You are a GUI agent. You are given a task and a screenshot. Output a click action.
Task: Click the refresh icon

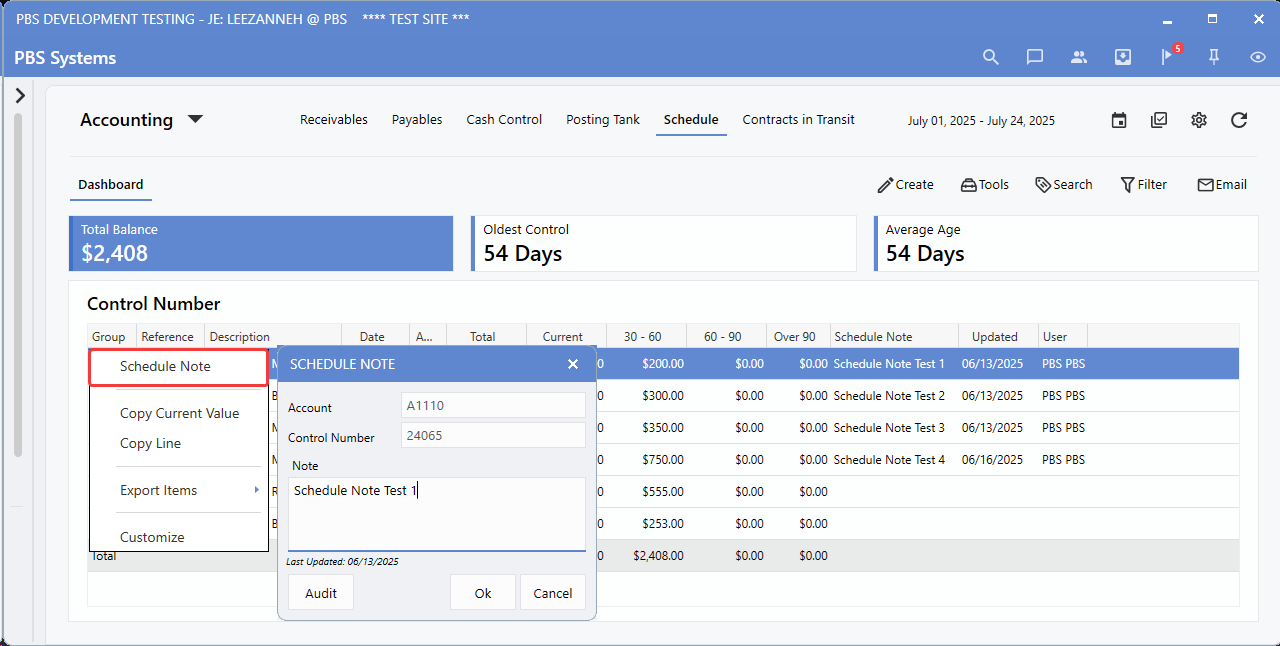click(1239, 120)
